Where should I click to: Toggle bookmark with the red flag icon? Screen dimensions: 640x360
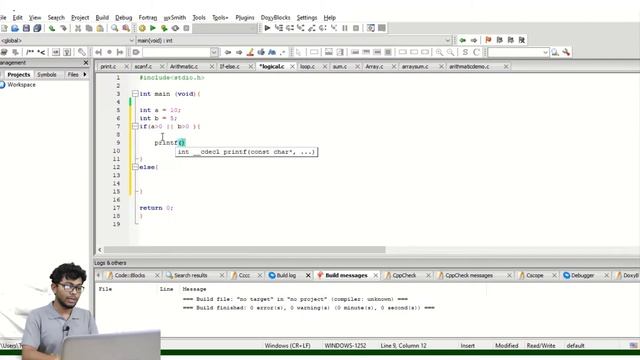488,40
